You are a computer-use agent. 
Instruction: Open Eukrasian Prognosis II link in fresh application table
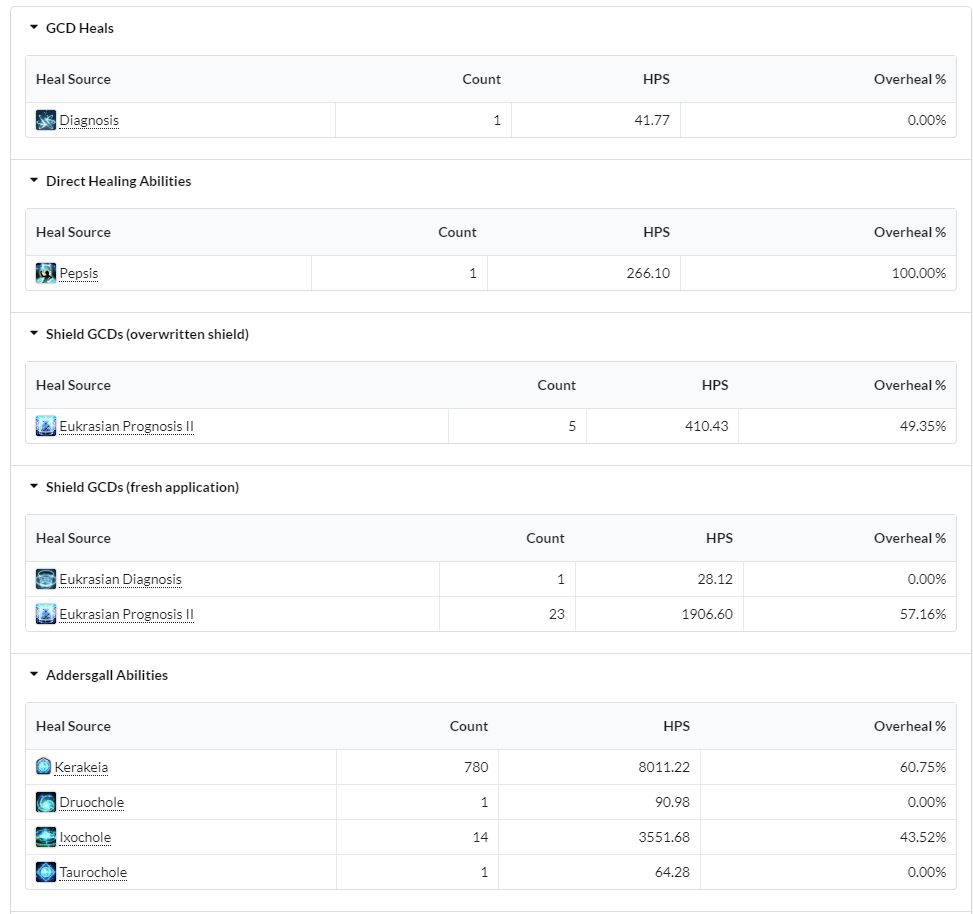click(x=127, y=614)
